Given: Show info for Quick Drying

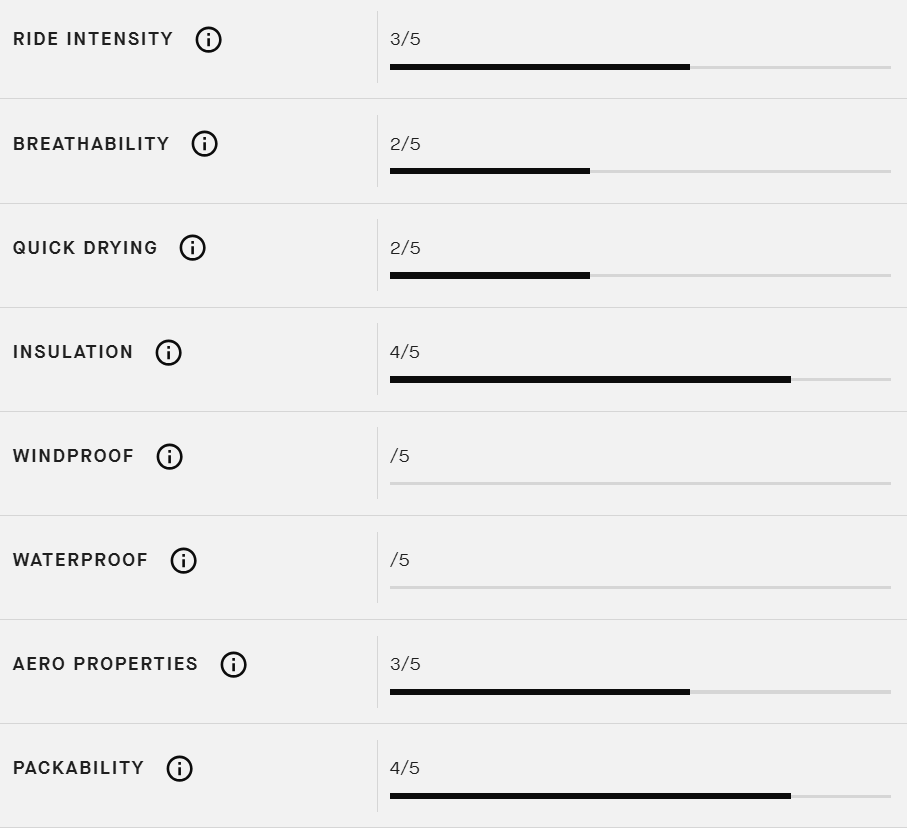Looking at the screenshot, I should point(193,248).
